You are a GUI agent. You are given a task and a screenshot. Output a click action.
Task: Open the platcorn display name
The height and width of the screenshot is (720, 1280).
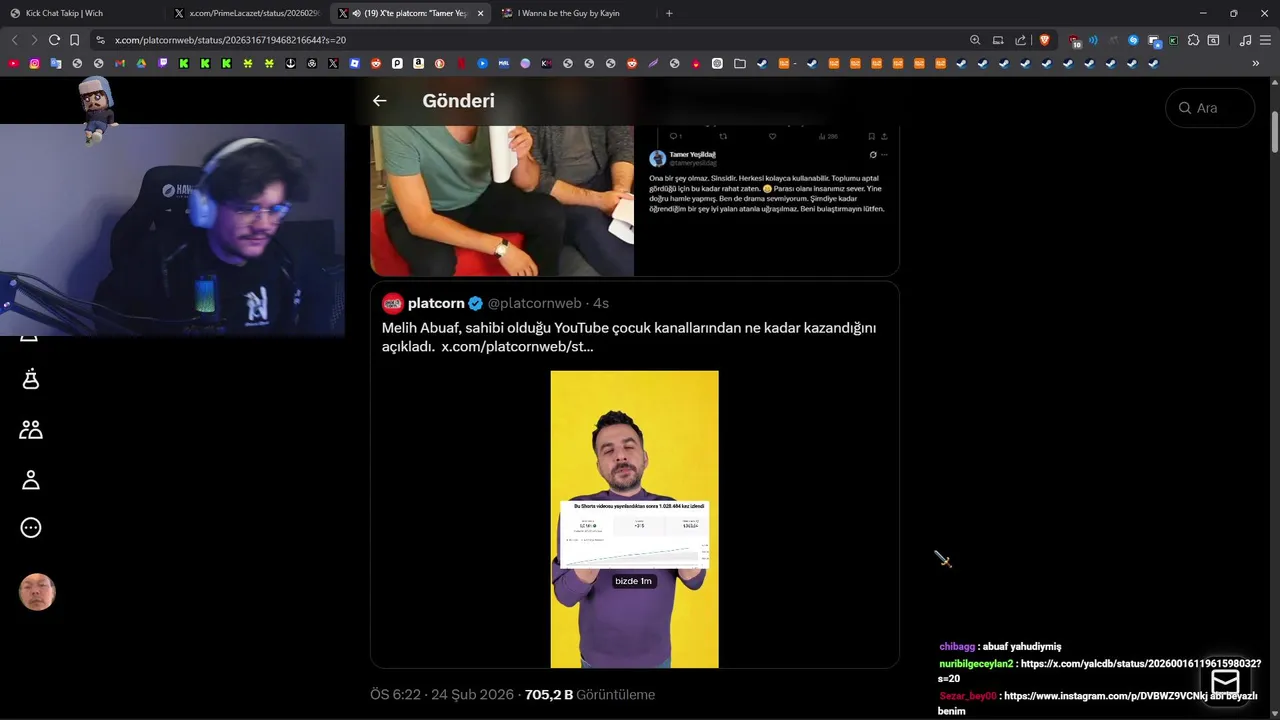tap(436, 303)
